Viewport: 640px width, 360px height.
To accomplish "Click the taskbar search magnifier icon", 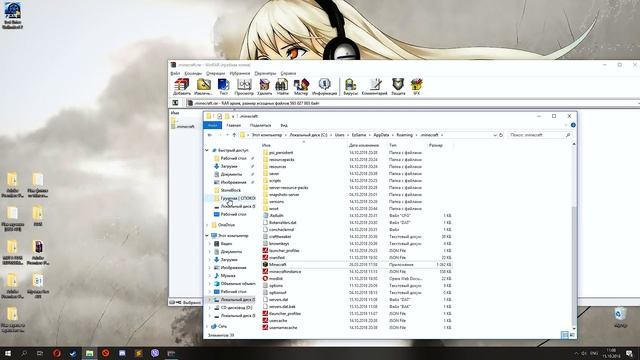I will [x=24, y=353].
